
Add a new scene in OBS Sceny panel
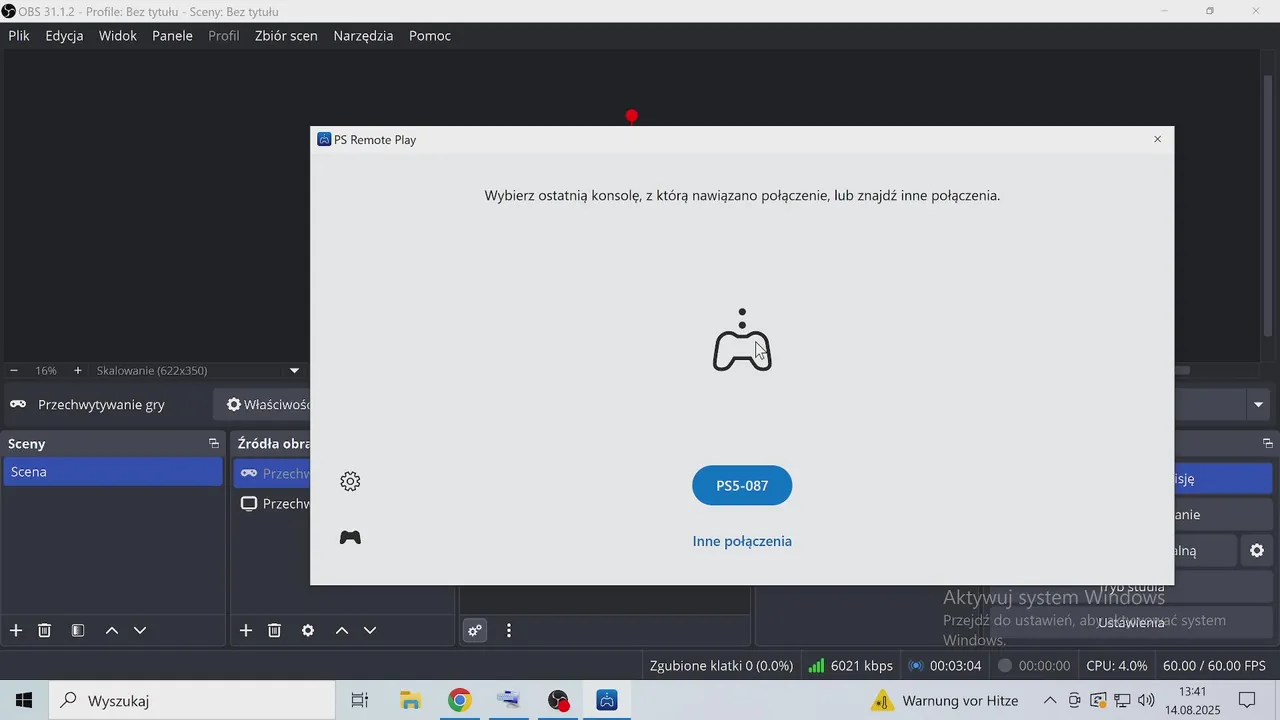coord(16,630)
